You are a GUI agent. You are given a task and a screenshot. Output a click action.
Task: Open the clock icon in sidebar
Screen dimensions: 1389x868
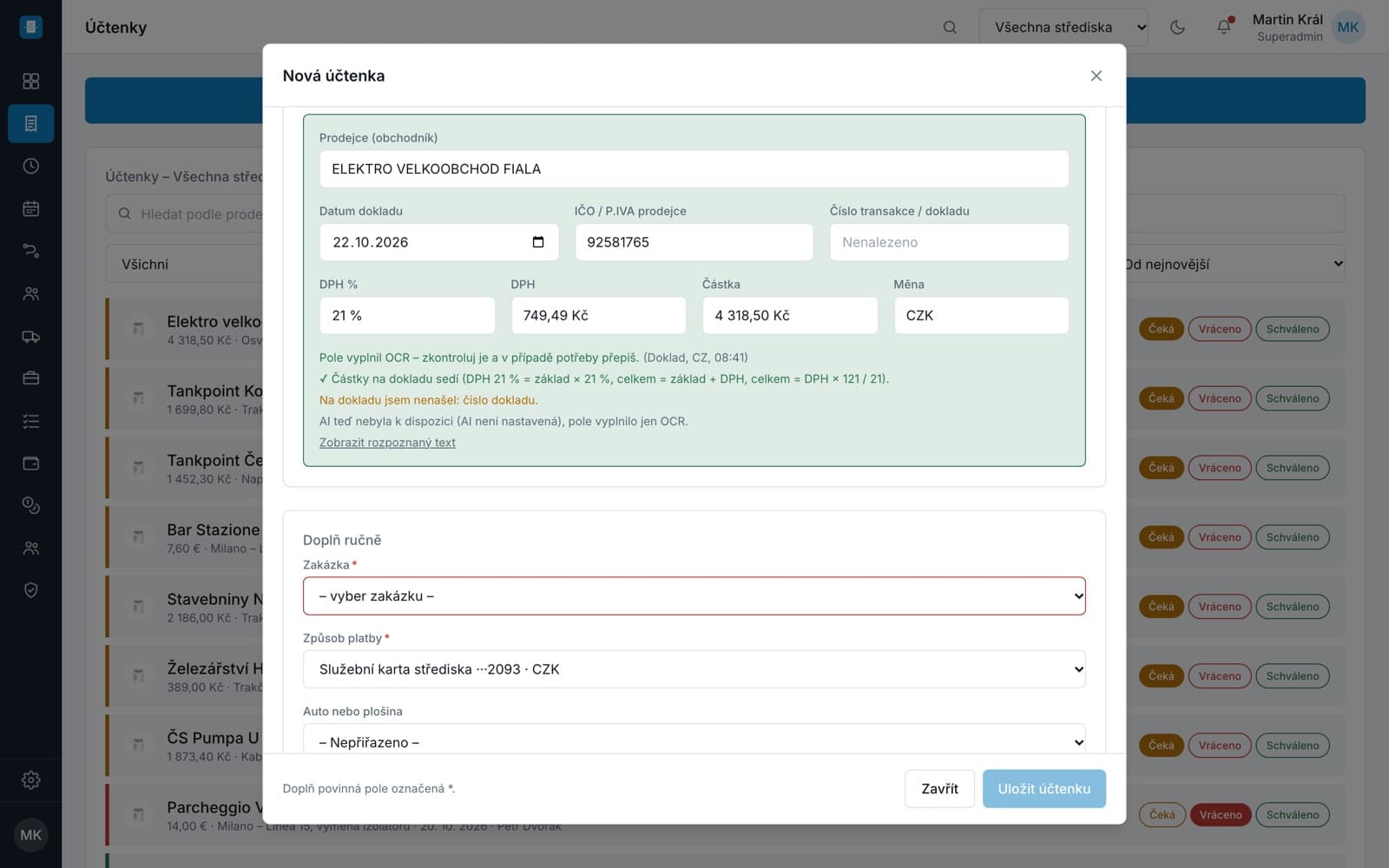pyautogui.click(x=30, y=166)
